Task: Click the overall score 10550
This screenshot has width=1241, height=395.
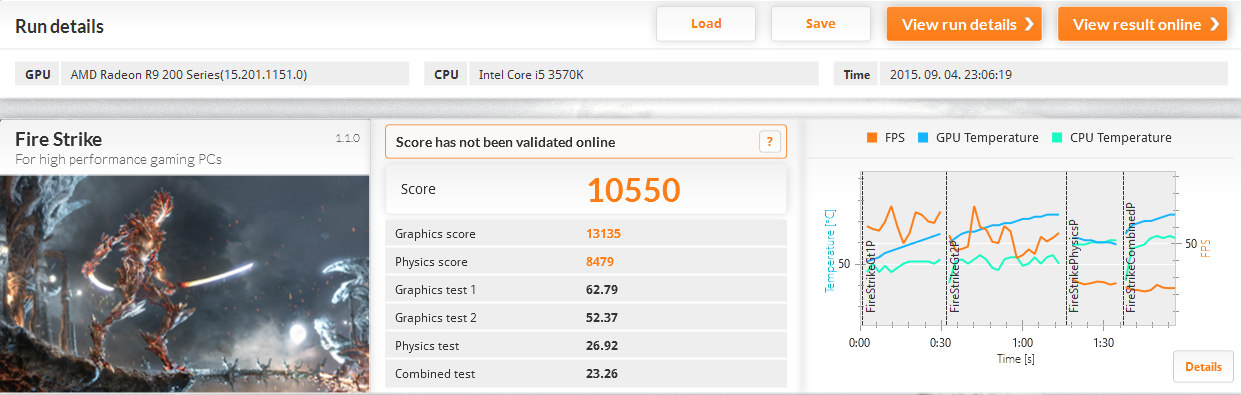Action: (633, 189)
